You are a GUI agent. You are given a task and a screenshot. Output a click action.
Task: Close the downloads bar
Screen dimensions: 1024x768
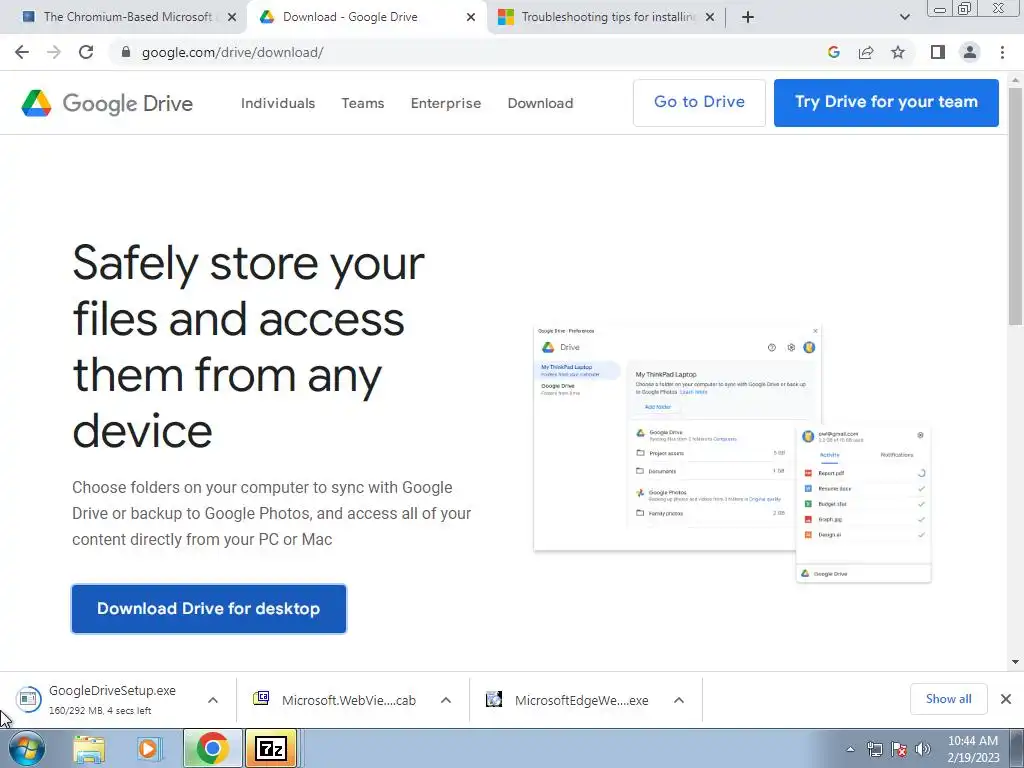click(x=1006, y=699)
